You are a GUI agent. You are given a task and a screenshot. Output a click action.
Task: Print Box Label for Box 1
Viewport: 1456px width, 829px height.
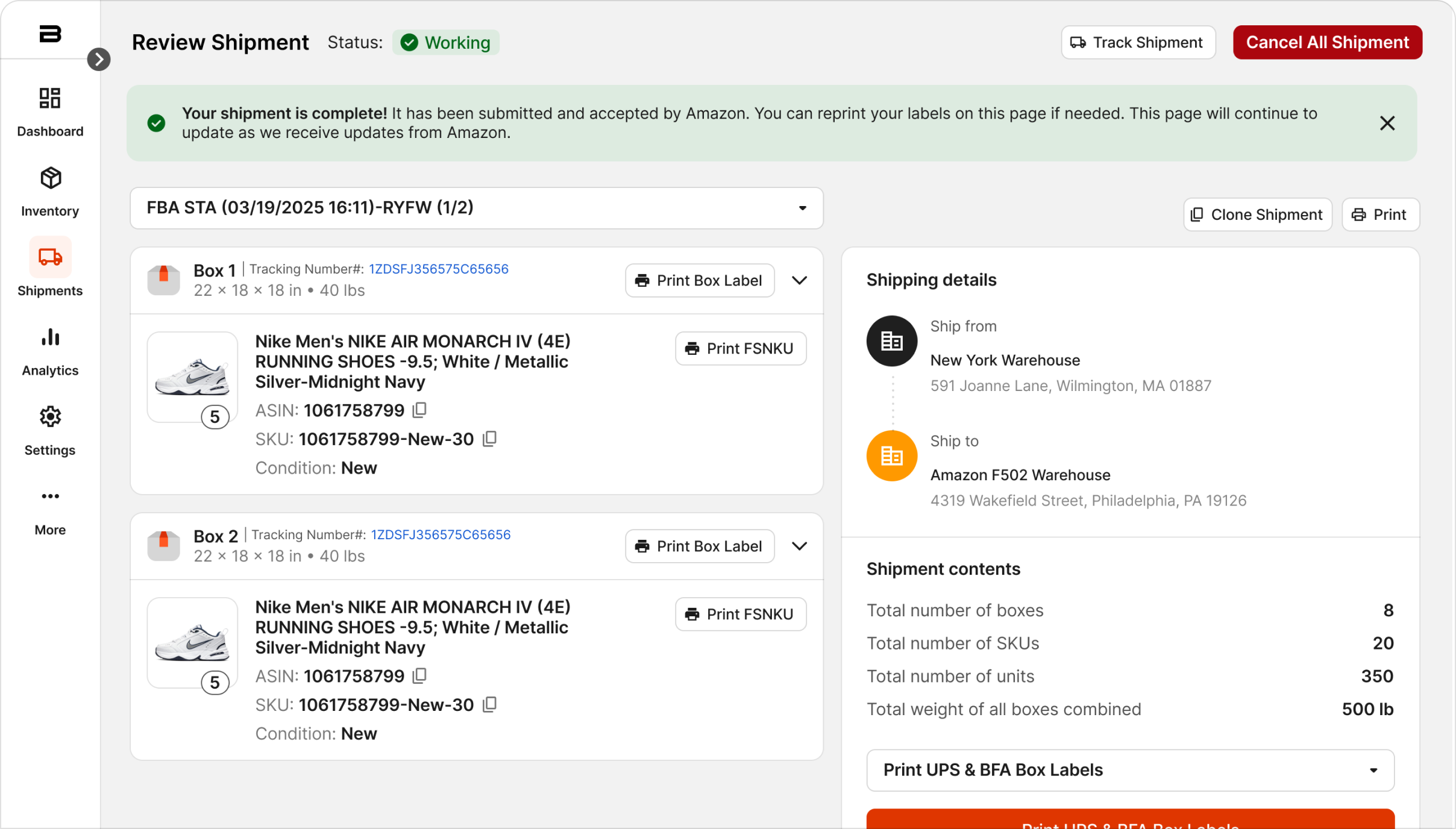click(700, 281)
